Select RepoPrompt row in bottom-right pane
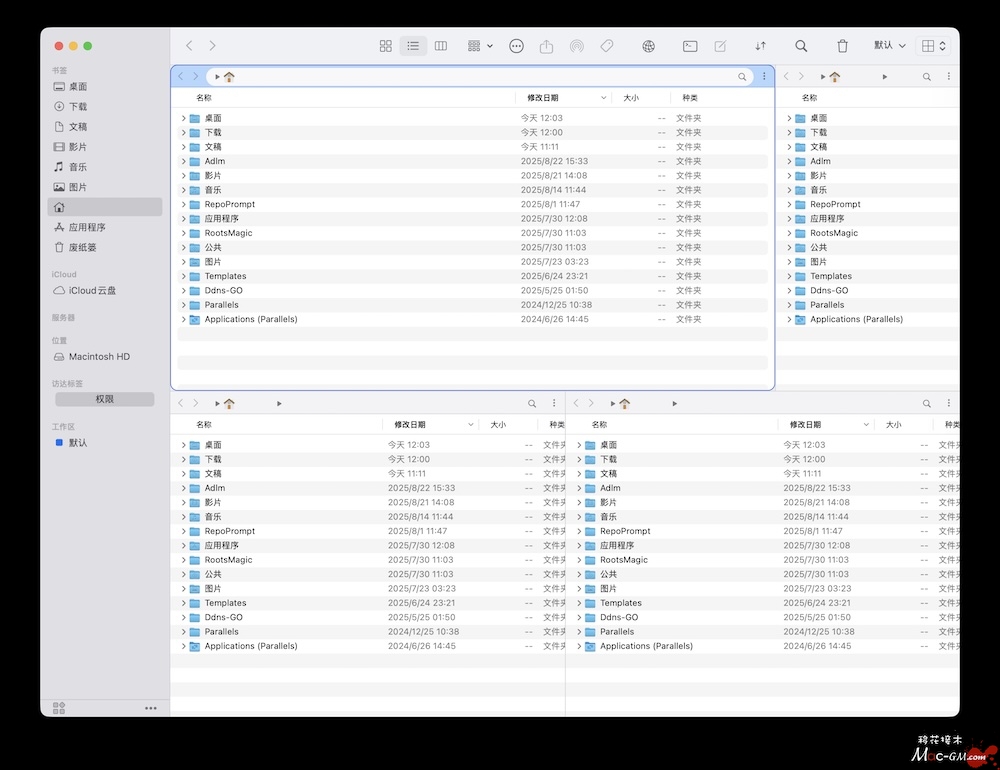 763,531
